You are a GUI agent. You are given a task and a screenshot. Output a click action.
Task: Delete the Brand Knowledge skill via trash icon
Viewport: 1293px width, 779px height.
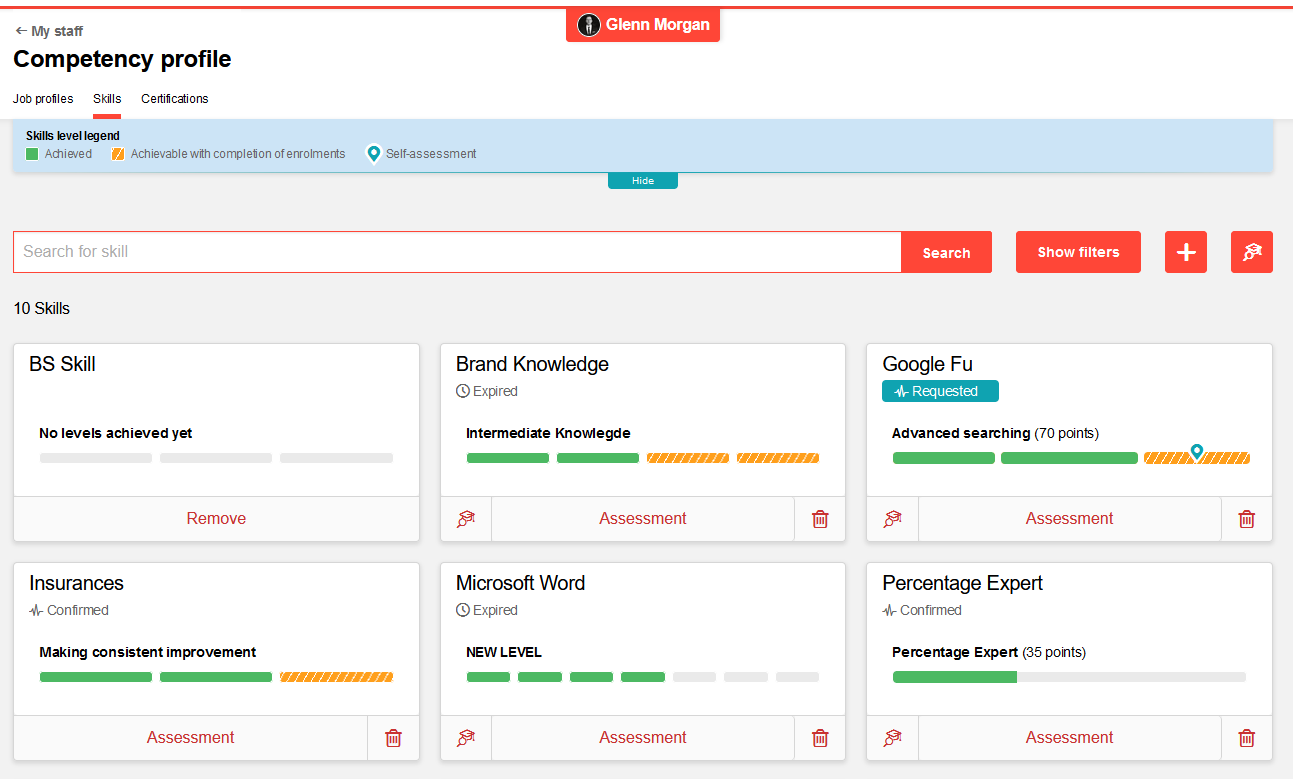(820, 519)
